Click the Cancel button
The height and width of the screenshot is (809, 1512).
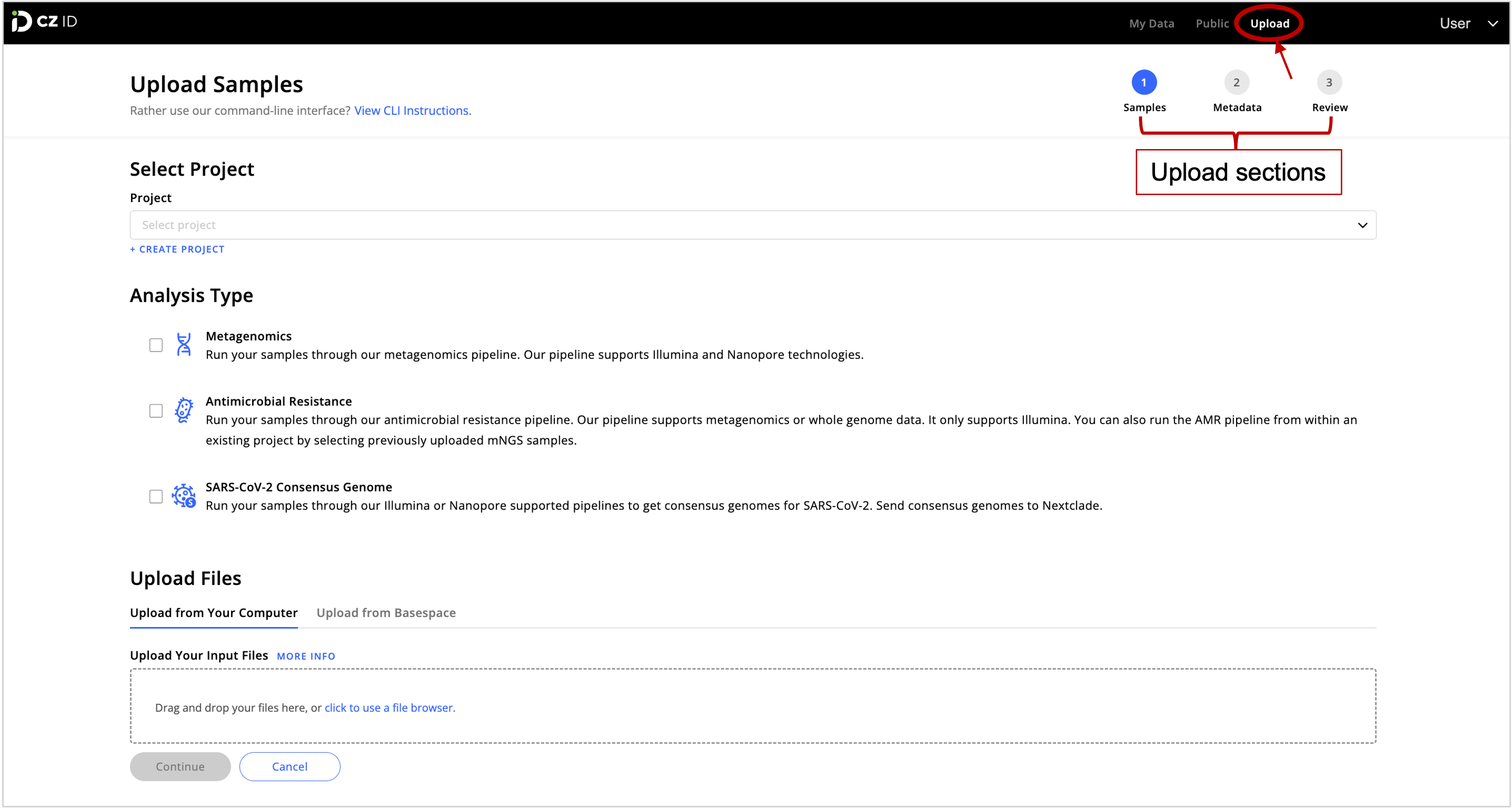[x=289, y=766]
